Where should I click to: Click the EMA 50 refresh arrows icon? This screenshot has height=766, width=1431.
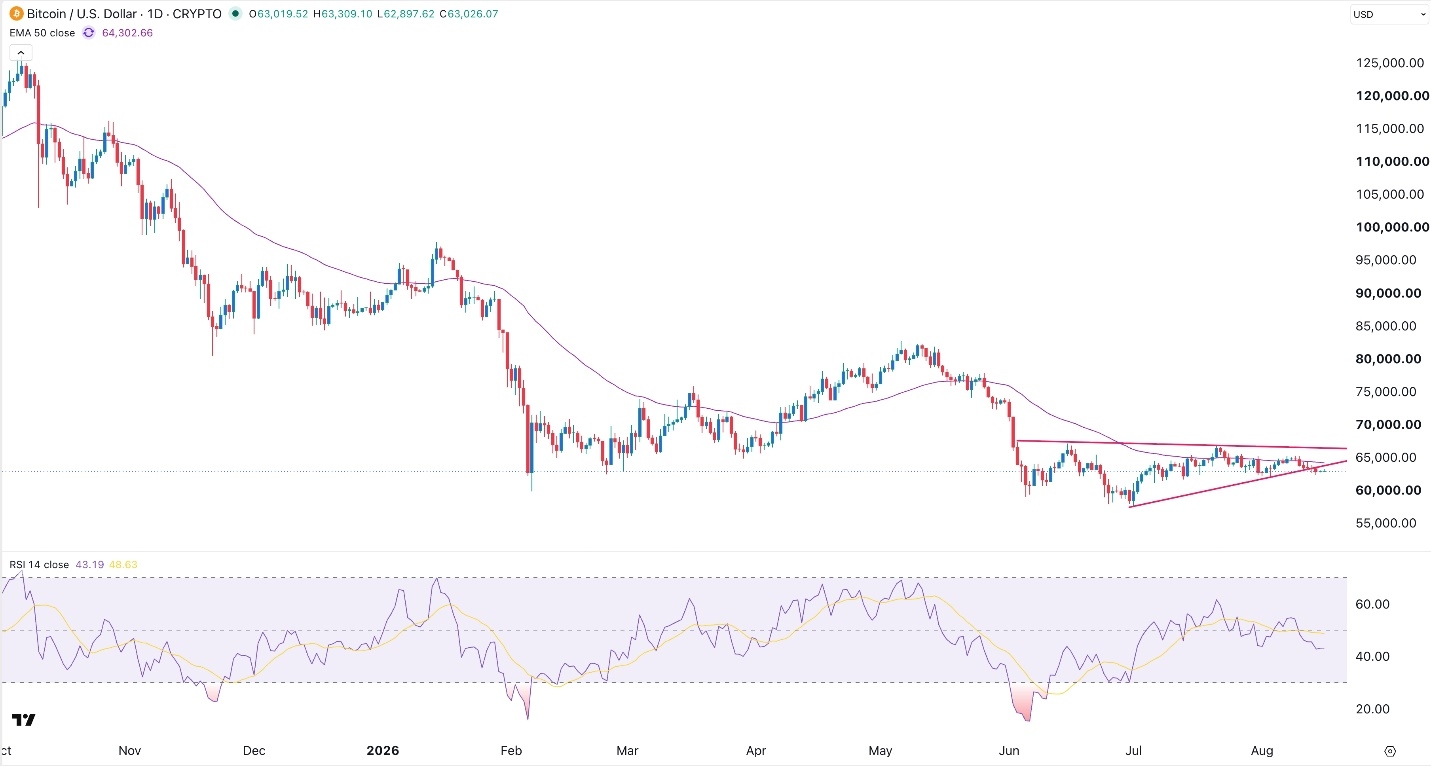tap(88, 32)
